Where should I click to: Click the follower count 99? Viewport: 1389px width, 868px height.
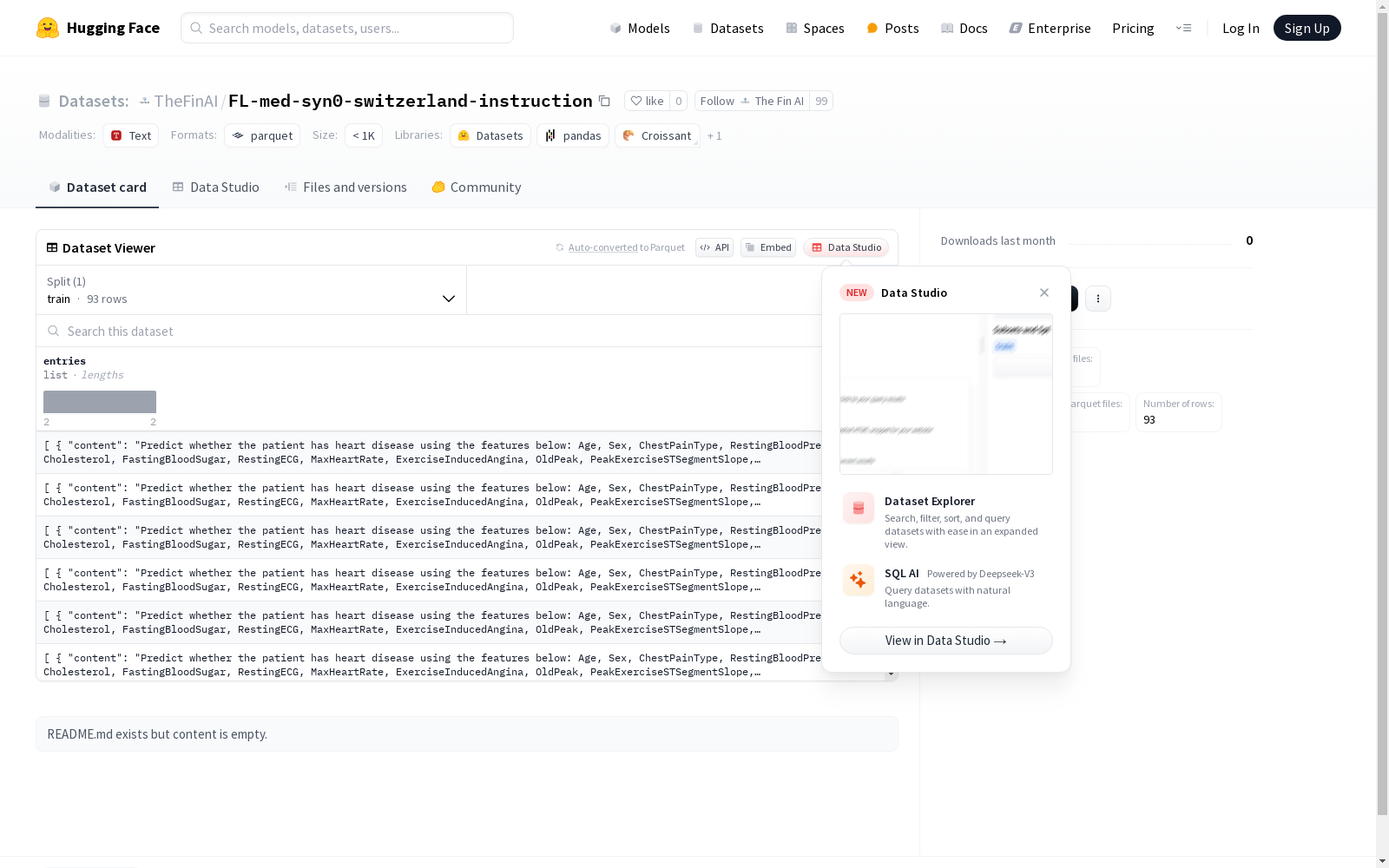click(821, 101)
